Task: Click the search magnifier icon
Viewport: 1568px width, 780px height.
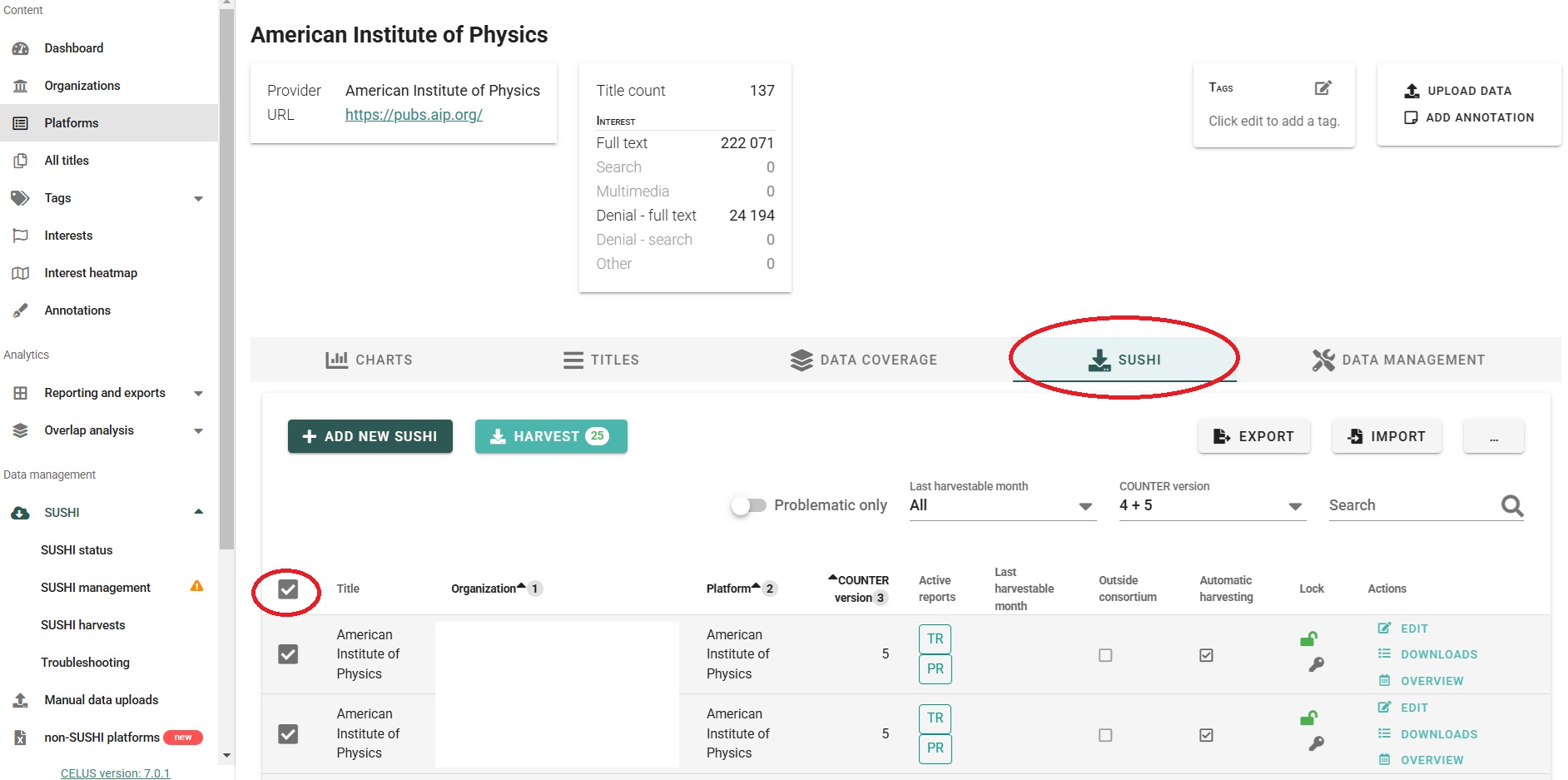Action: 1512,505
